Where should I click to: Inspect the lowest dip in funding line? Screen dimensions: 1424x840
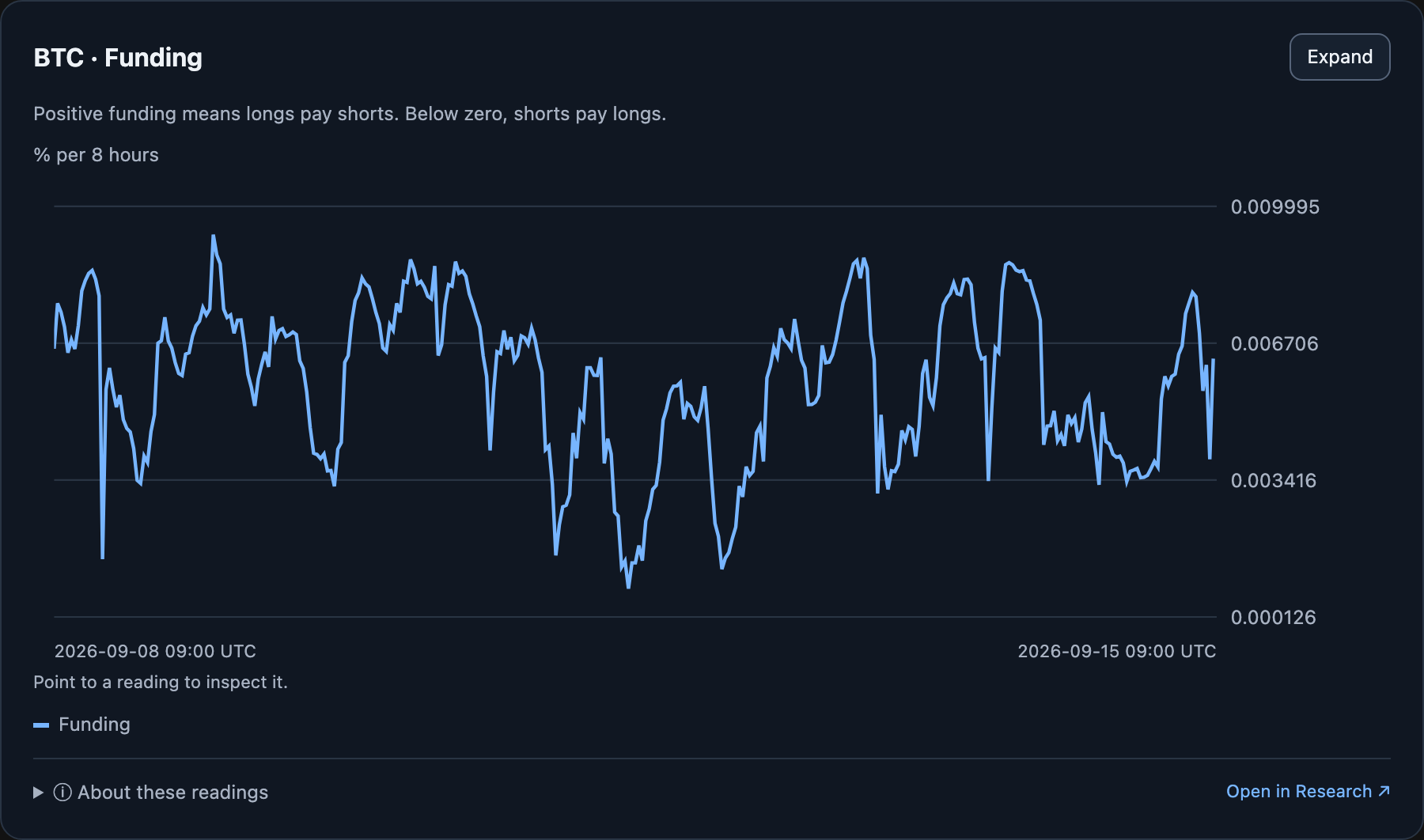(628, 587)
